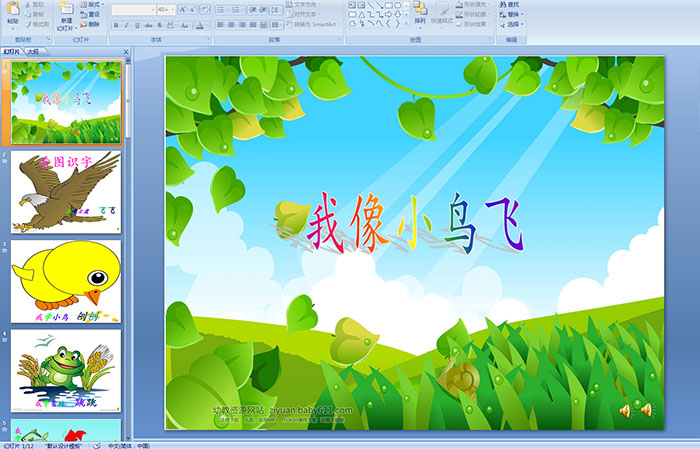Delete the slide with the Delete button
The image size is (700, 449).
tap(90, 24)
